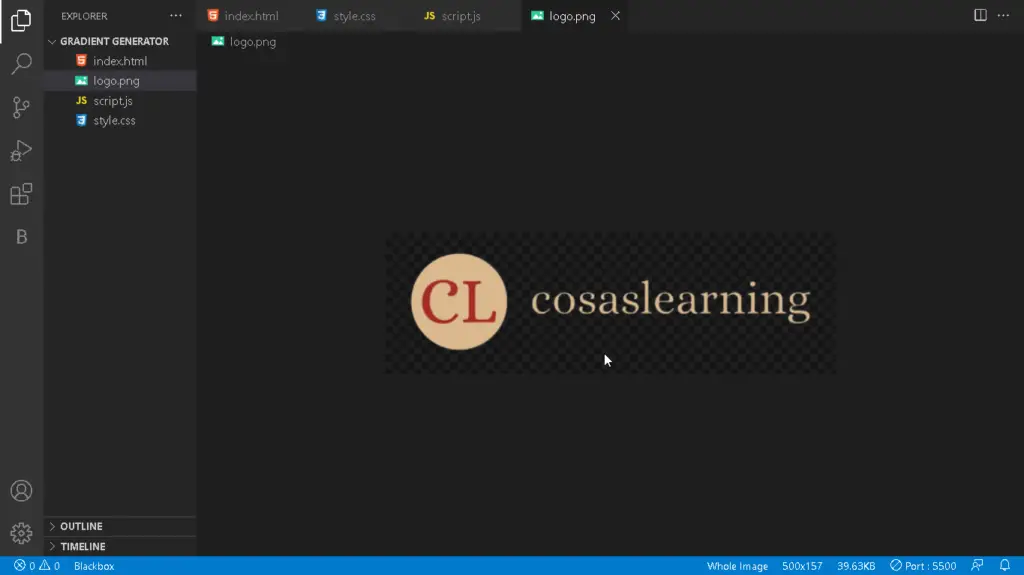Image resolution: width=1024 pixels, height=575 pixels.
Task: Collapse the GRADIENT GENERATOR folder
Action: coord(114,41)
